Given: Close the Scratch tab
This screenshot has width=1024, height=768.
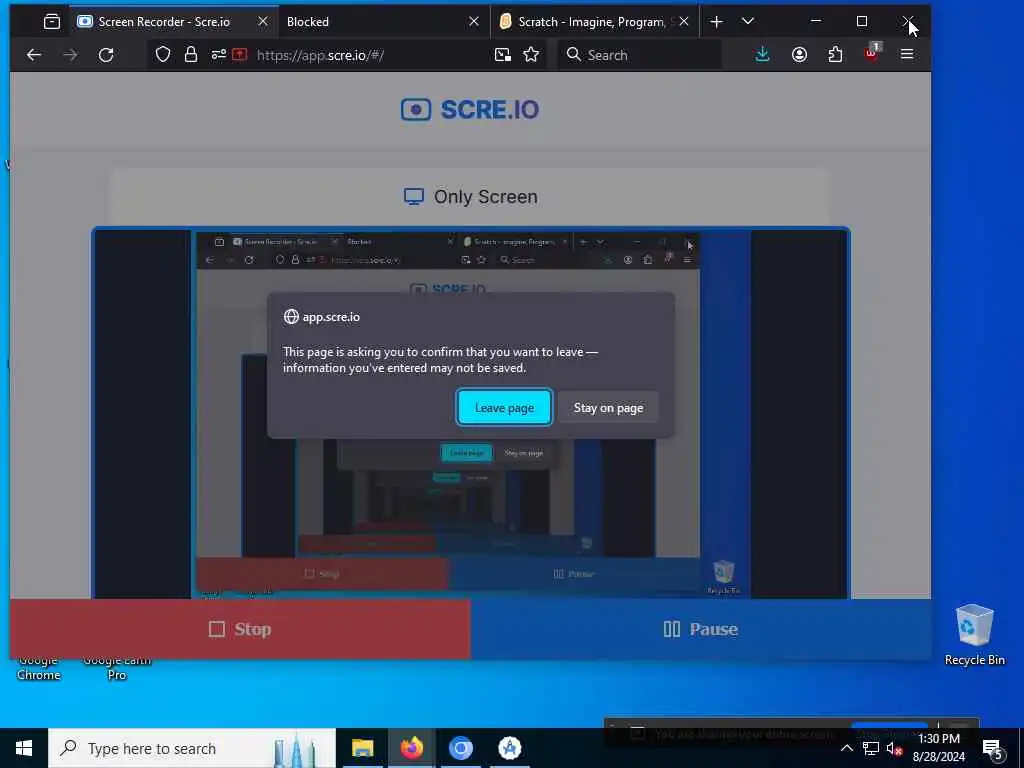Looking at the screenshot, I should [x=684, y=22].
